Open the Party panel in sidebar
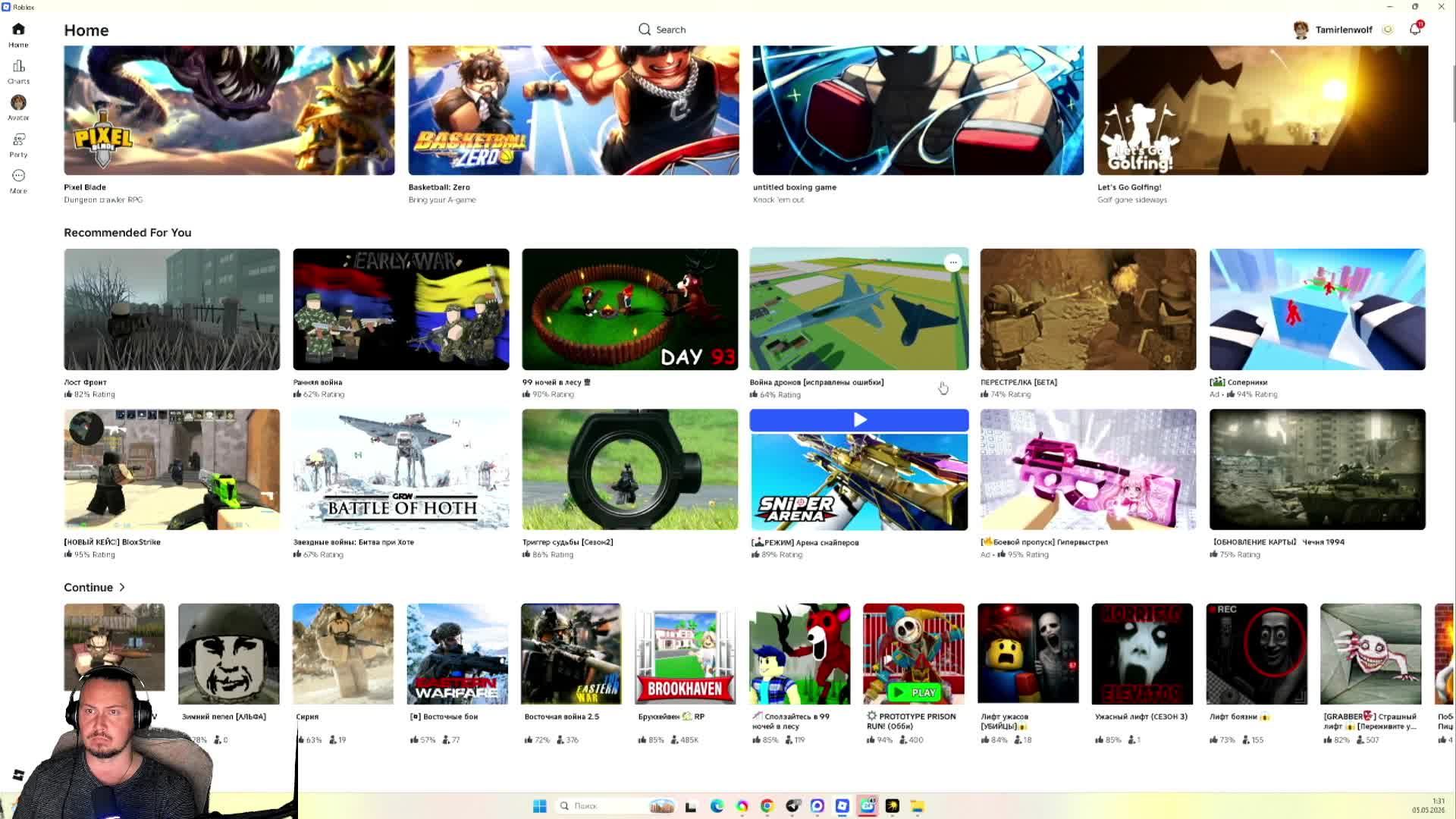This screenshot has height=819, width=1456. 18,145
